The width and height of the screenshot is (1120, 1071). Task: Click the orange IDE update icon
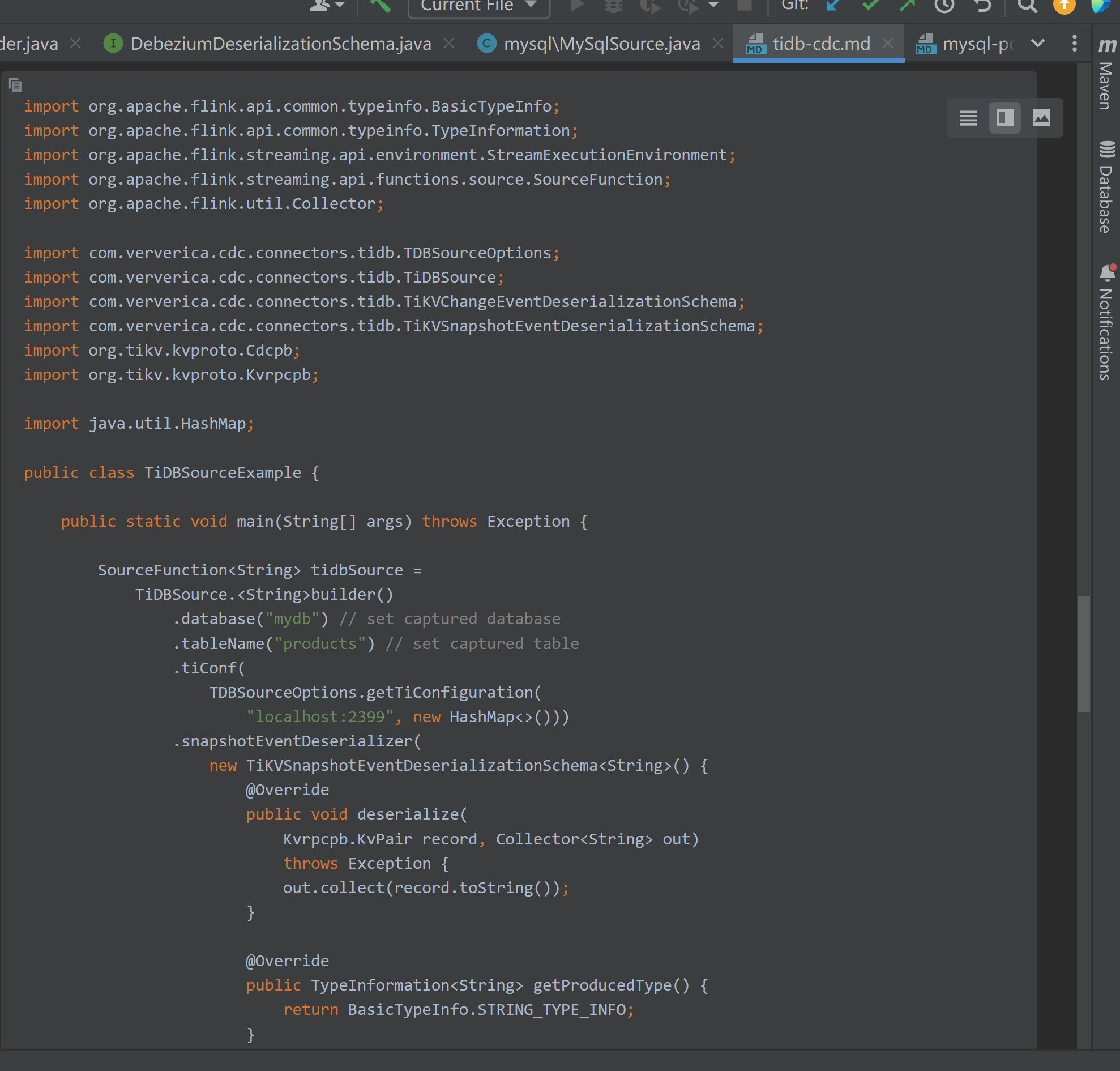click(1064, 5)
